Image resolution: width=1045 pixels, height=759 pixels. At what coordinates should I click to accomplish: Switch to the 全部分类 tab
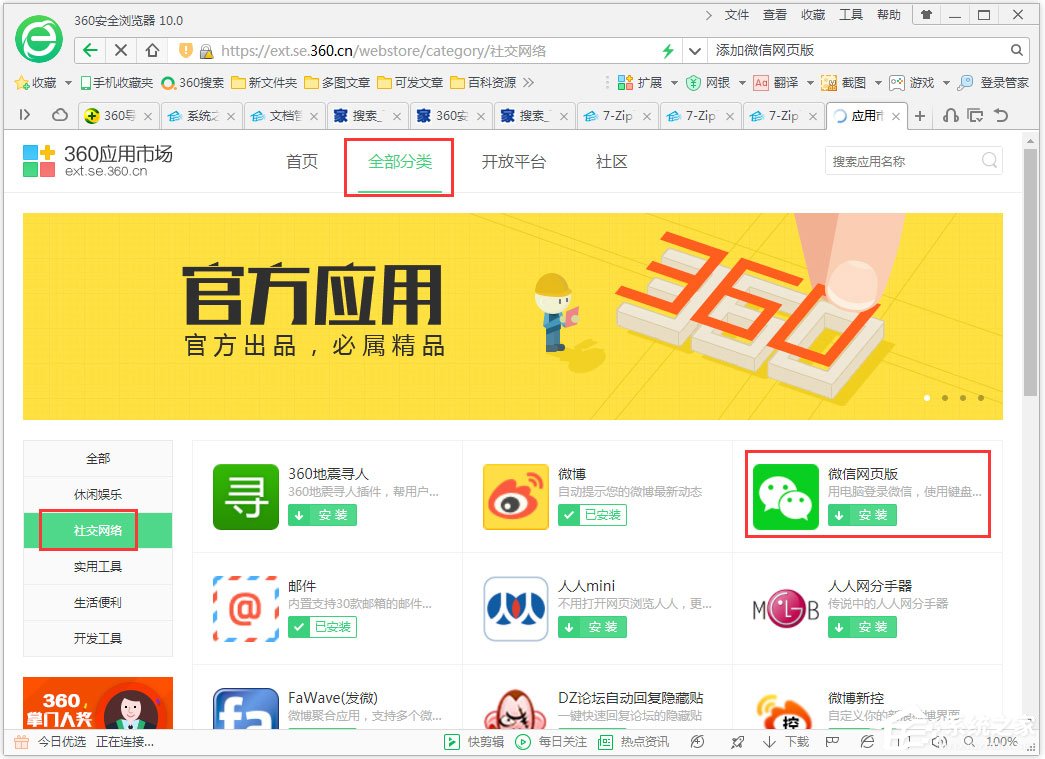coord(398,161)
